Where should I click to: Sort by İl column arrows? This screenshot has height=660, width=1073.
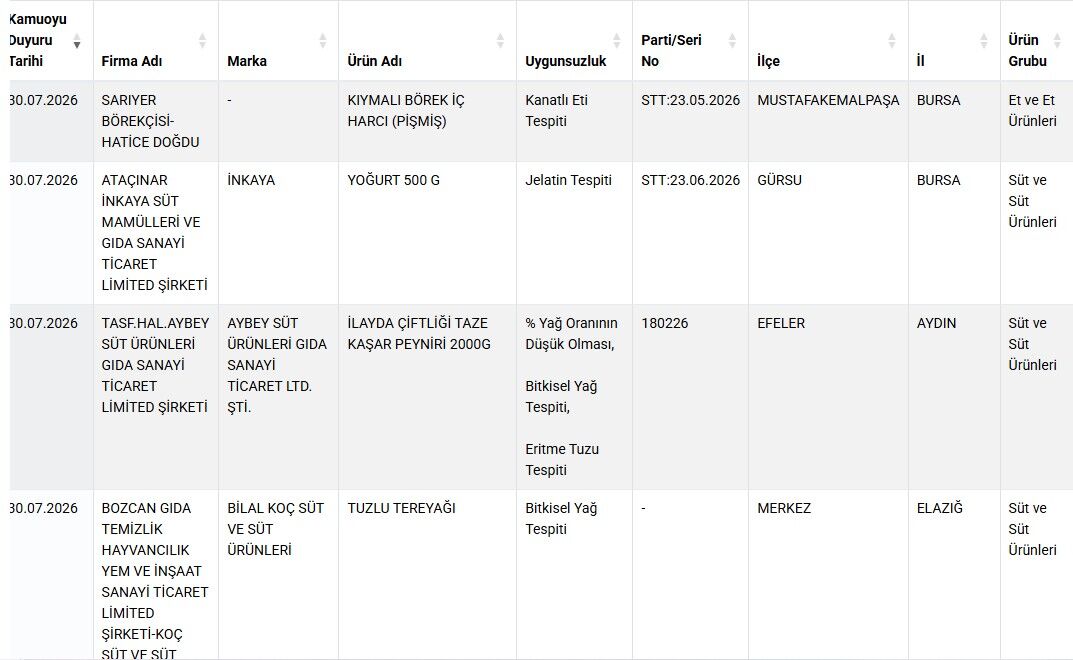pos(983,40)
